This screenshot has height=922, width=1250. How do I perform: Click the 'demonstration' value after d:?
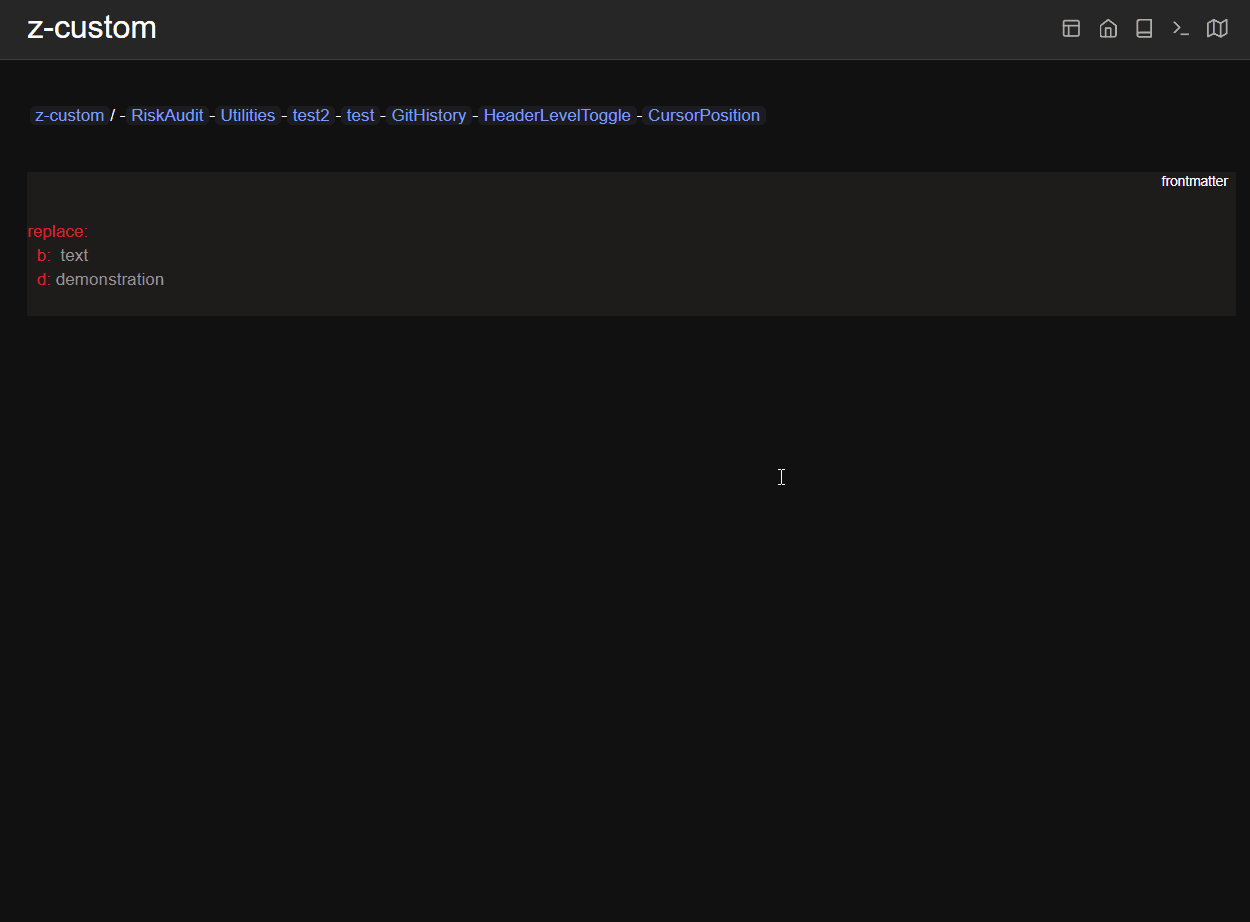110,280
